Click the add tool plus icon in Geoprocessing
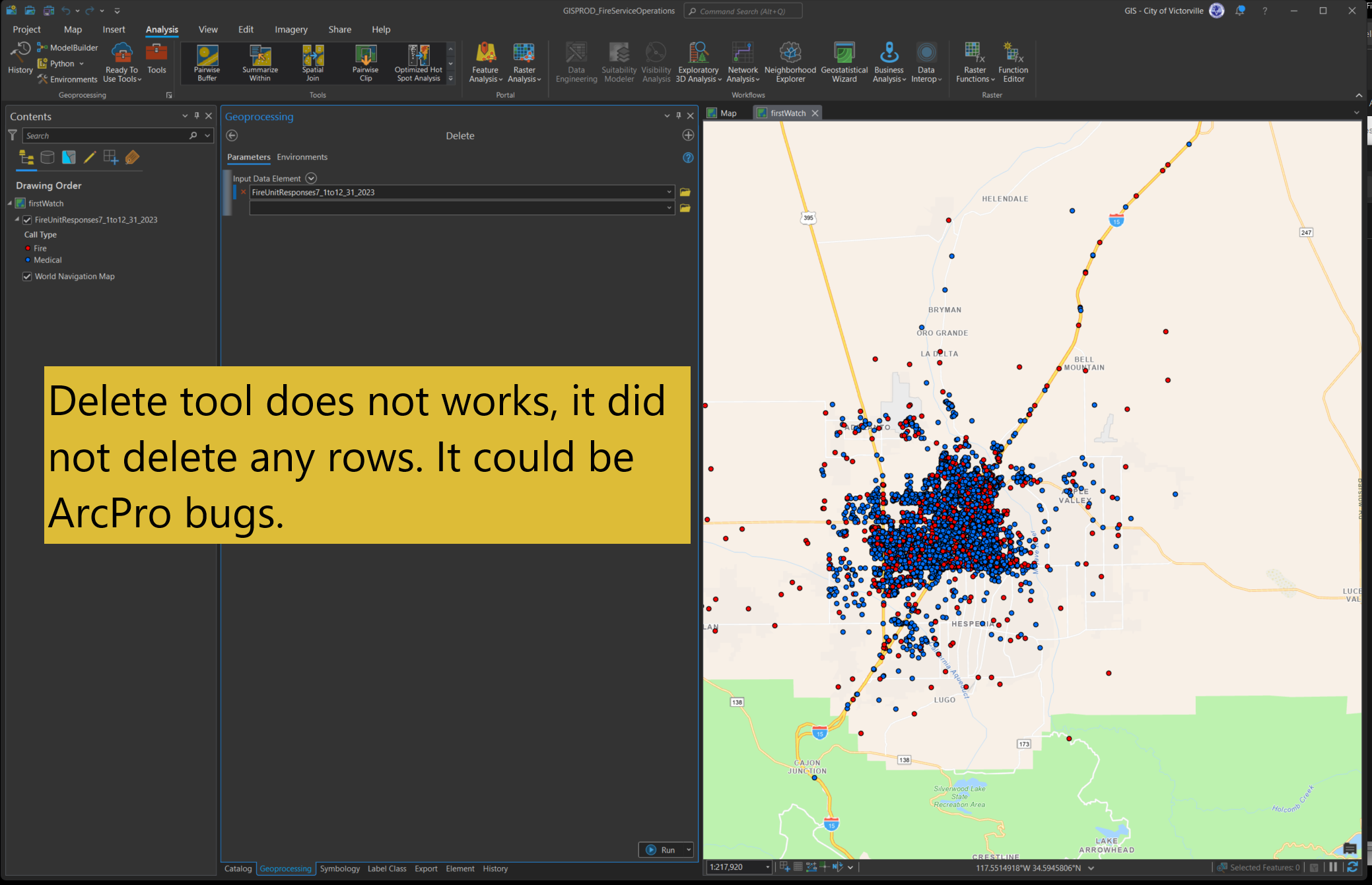Image resolution: width=1372 pixels, height=885 pixels. click(688, 135)
